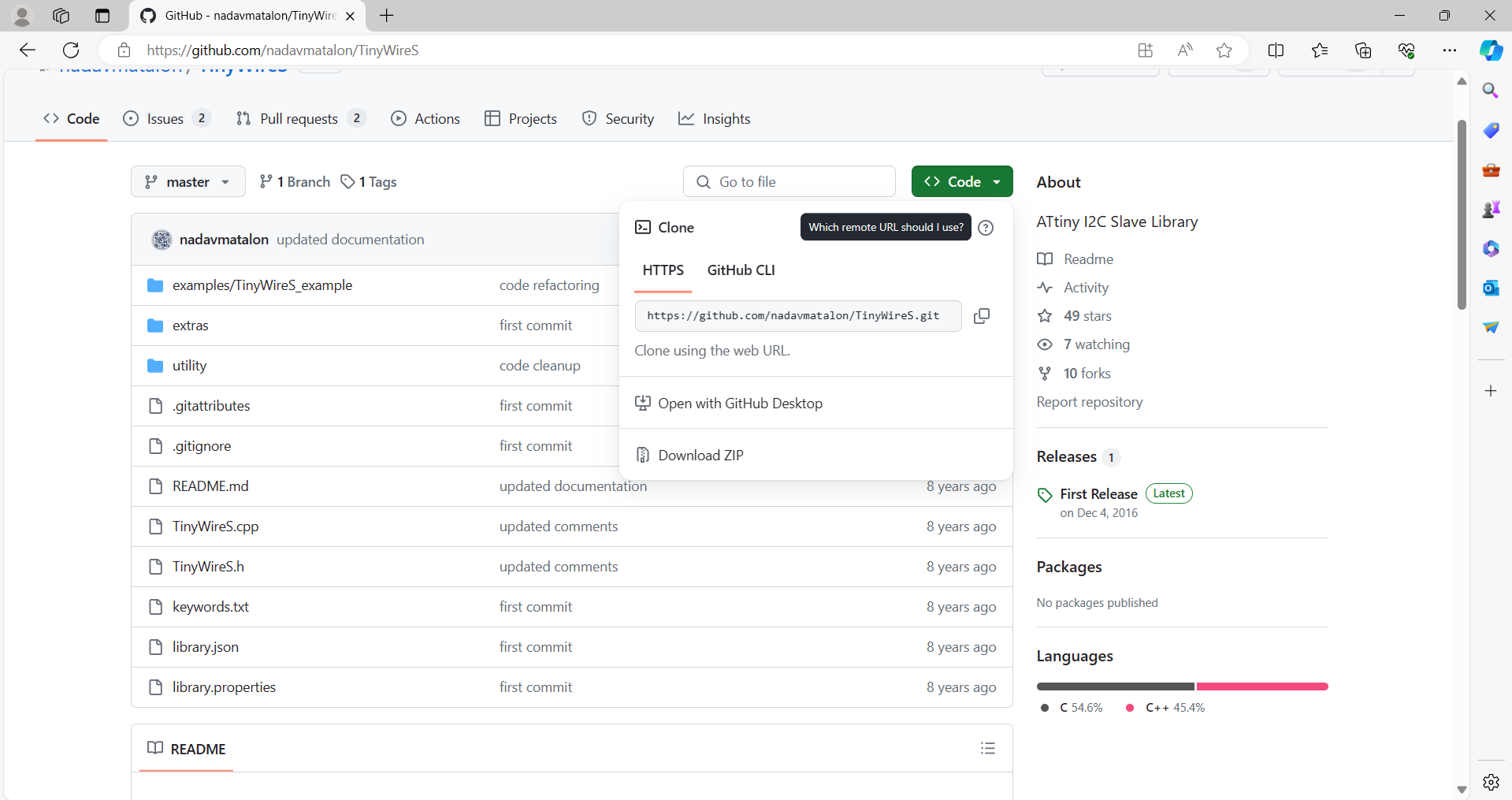The height and width of the screenshot is (800, 1512).
Task: Open the help icon beside Clone
Action: [x=986, y=228]
